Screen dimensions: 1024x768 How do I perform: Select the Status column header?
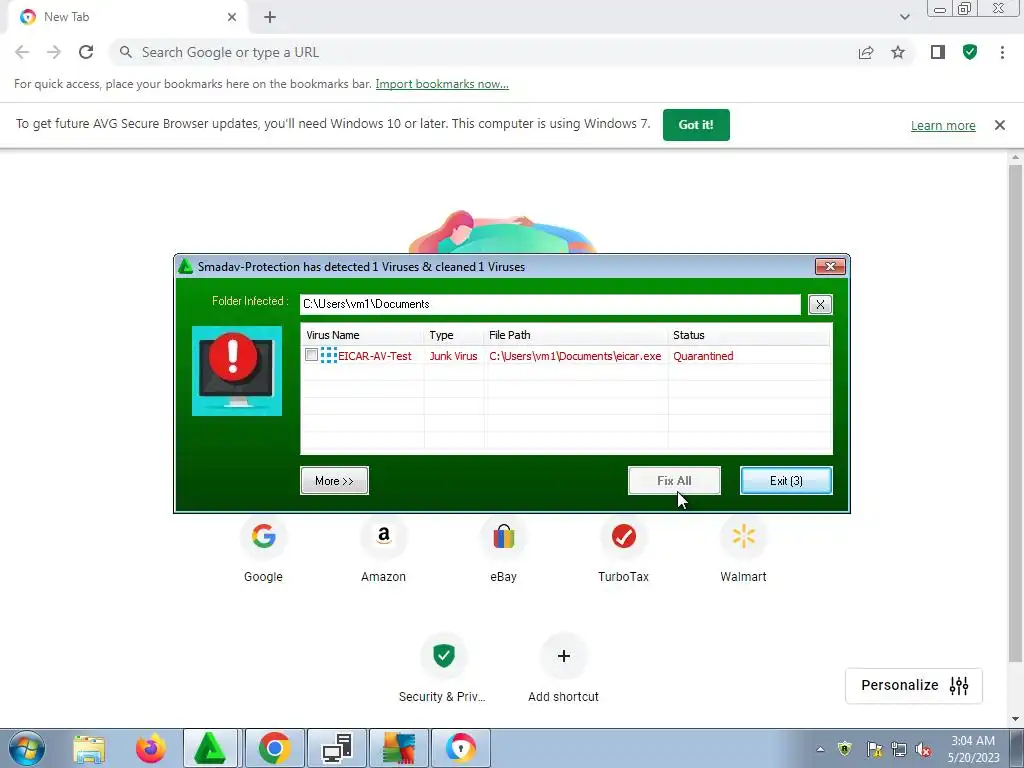click(749, 335)
